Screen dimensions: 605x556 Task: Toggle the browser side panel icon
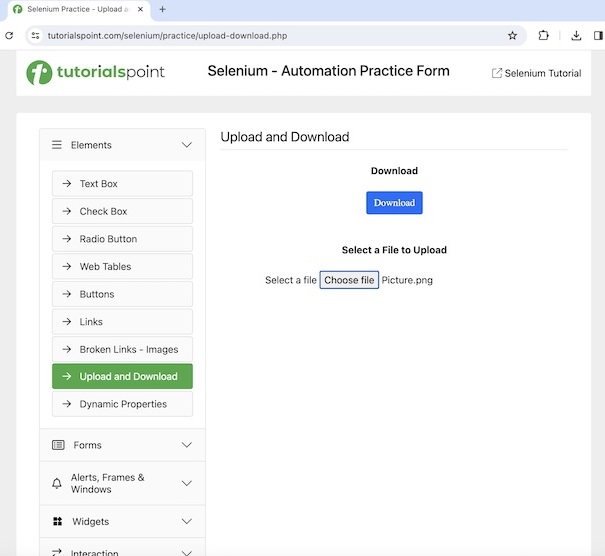(598, 35)
